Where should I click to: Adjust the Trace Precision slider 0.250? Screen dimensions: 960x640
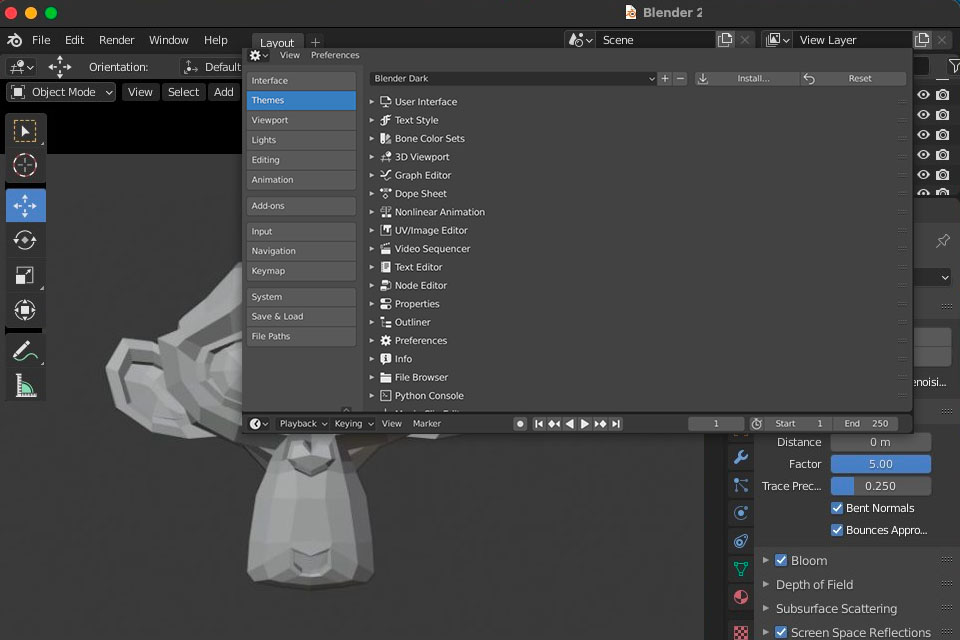[x=880, y=486]
